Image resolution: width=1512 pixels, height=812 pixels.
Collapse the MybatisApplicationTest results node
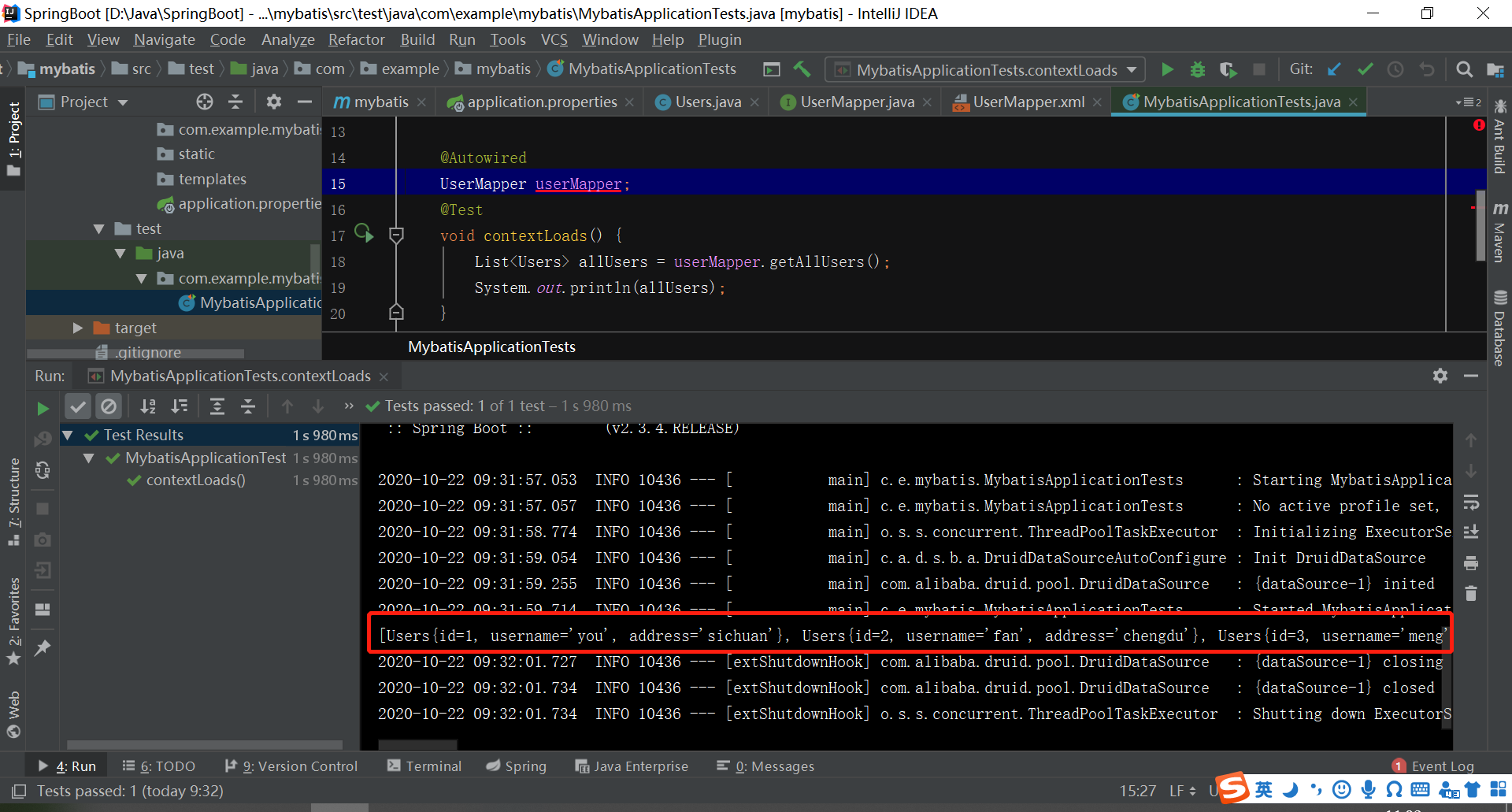pyautogui.click(x=88, y=458)
